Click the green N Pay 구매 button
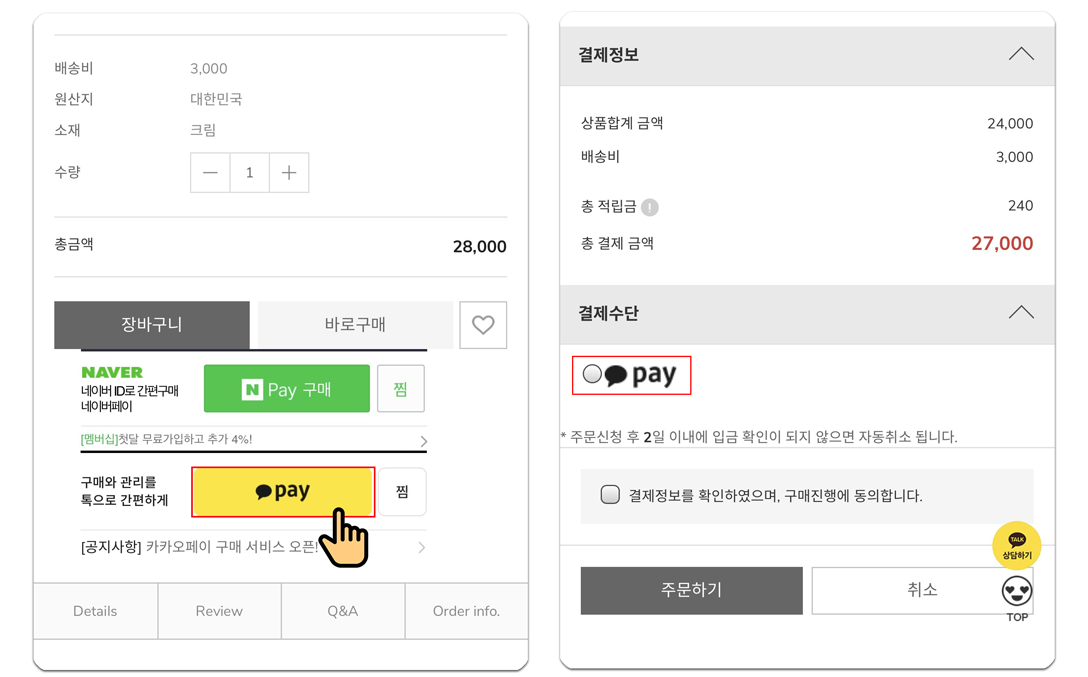The height and width of the screenshot is (677, 1088). [287, 388]
